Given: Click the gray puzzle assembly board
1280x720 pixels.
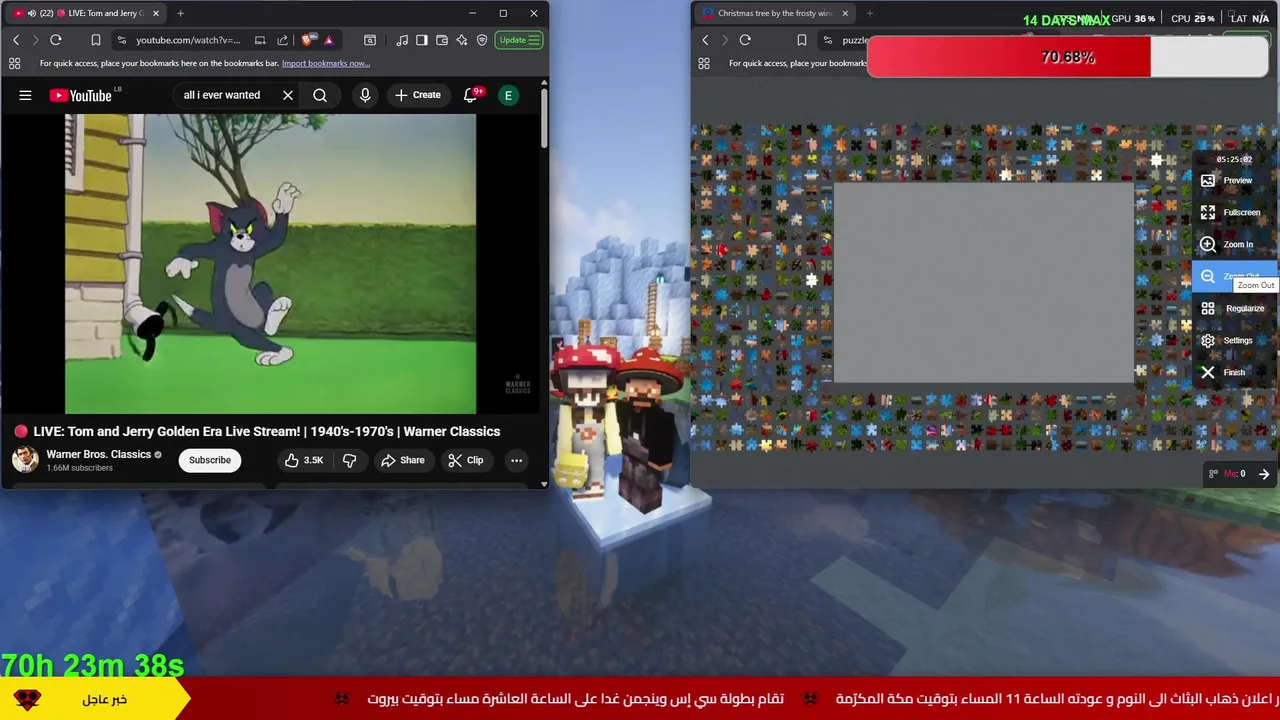Looking at the screenshot, I should coord(984,283).
